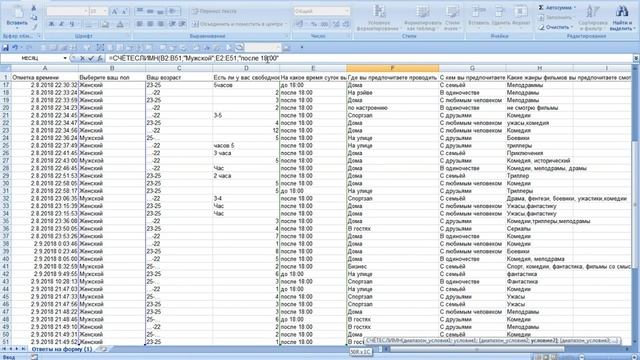Toggle italic К formatting
Image resolution: width=640 pixels, height=360 pixels.
[62, 24]
